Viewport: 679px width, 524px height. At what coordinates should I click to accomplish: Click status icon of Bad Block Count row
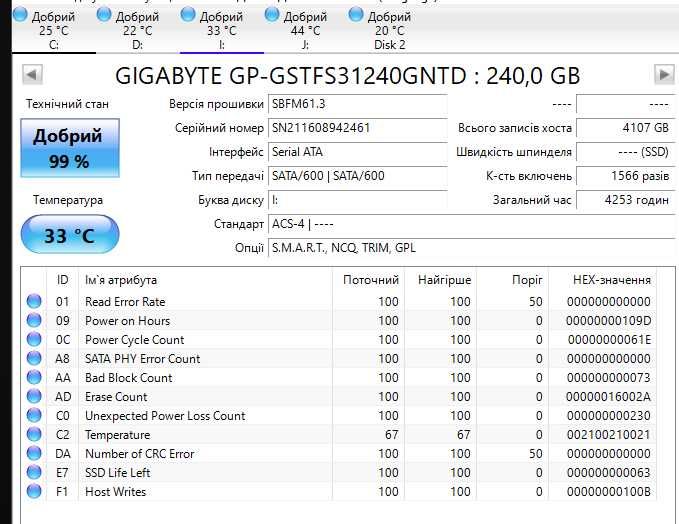(x=34, y=377)
